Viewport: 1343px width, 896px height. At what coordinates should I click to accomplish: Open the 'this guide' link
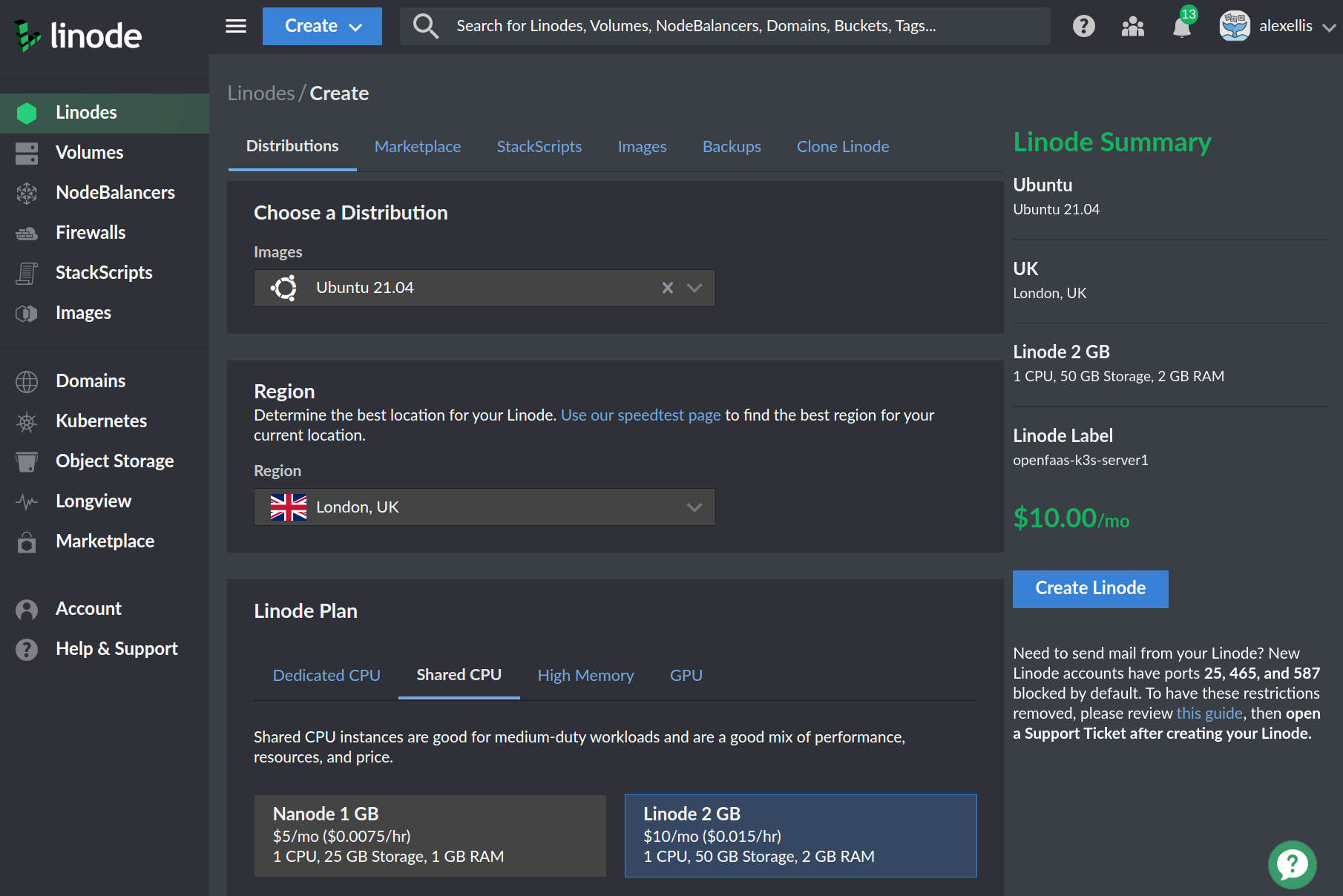(1209, 714)
